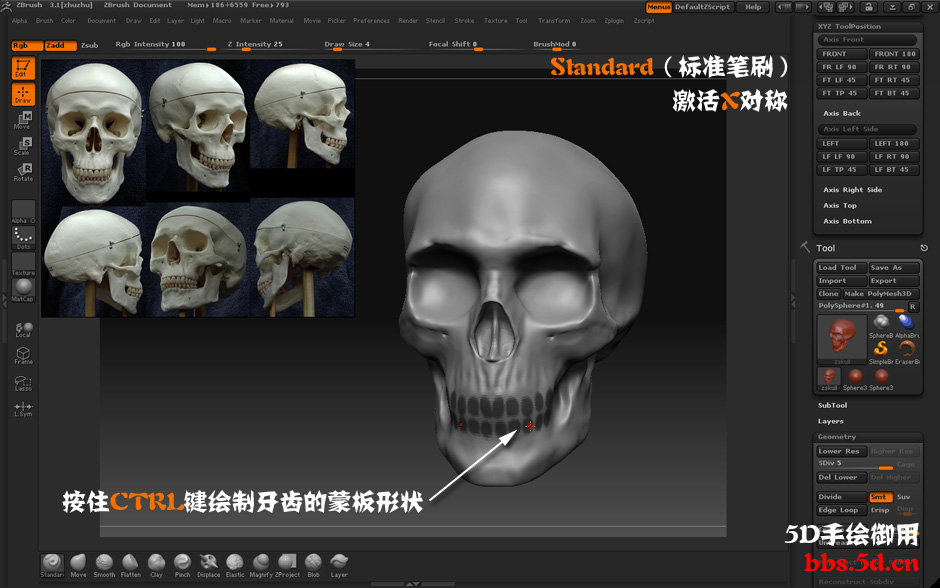
Task: Select the Flatten brush
Action: point(130,566)
